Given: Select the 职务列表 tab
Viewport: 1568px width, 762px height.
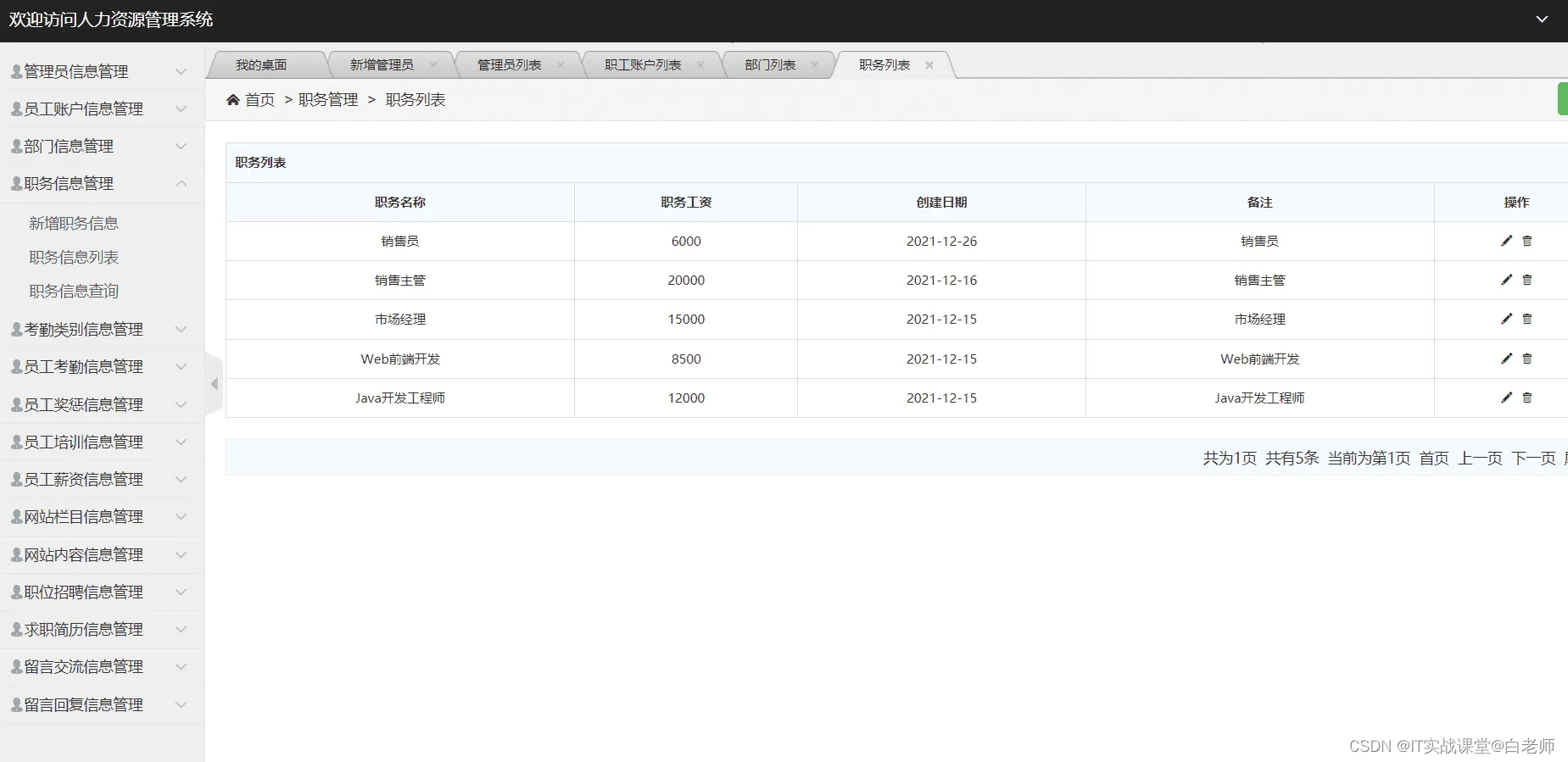Looking at the screenshot, I should 884,65.
